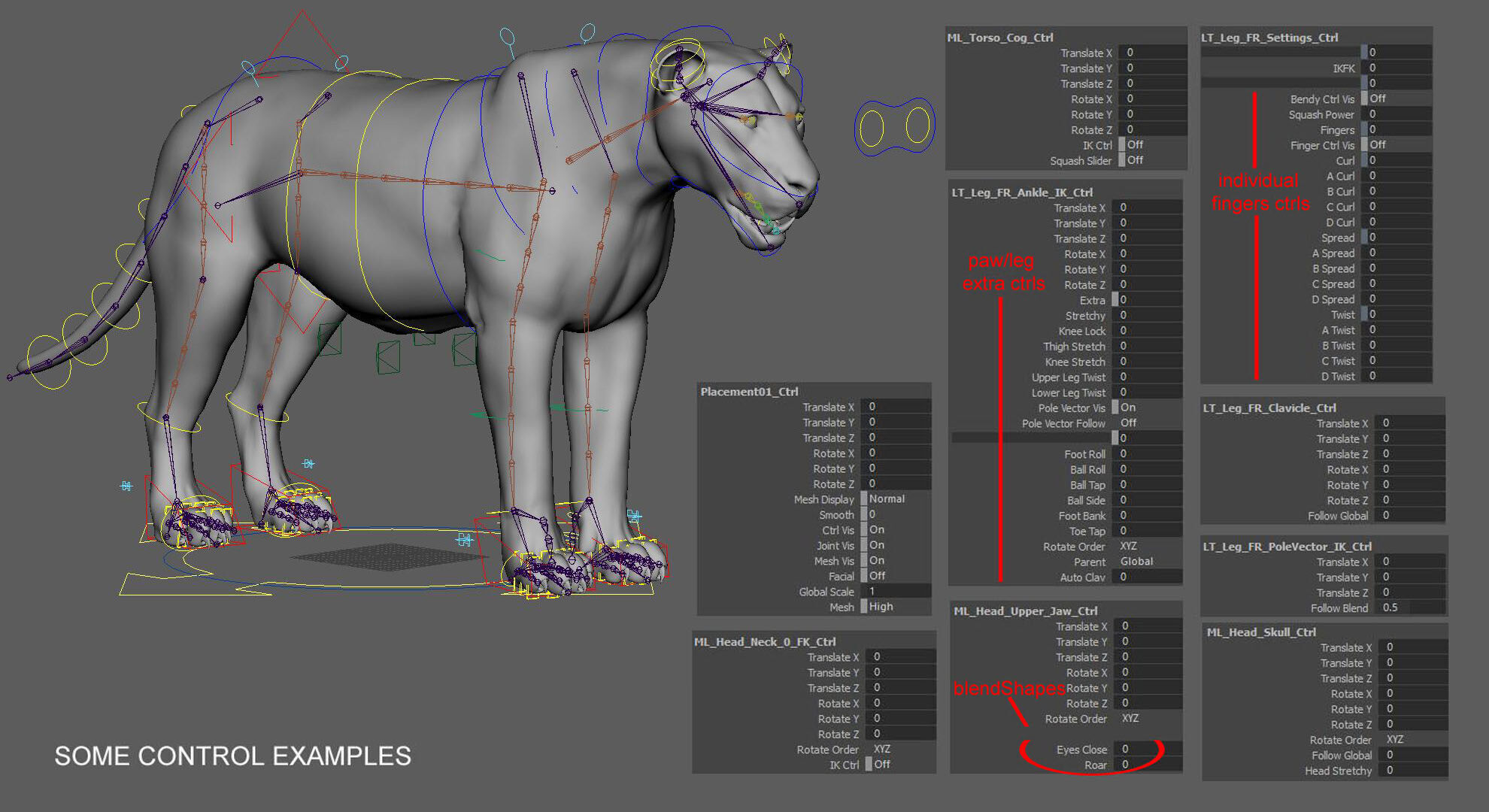Select IKFK value field in Leg FR Settings
The height and width of the screenshot is (812, 1489).
point(1397,68)
